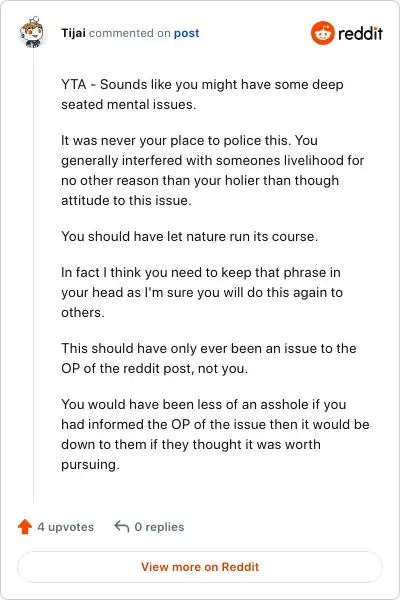Click Tijai's Snoo avatar image
The width and height of the screenshot is (400, 600).
[x=32, y=32]
